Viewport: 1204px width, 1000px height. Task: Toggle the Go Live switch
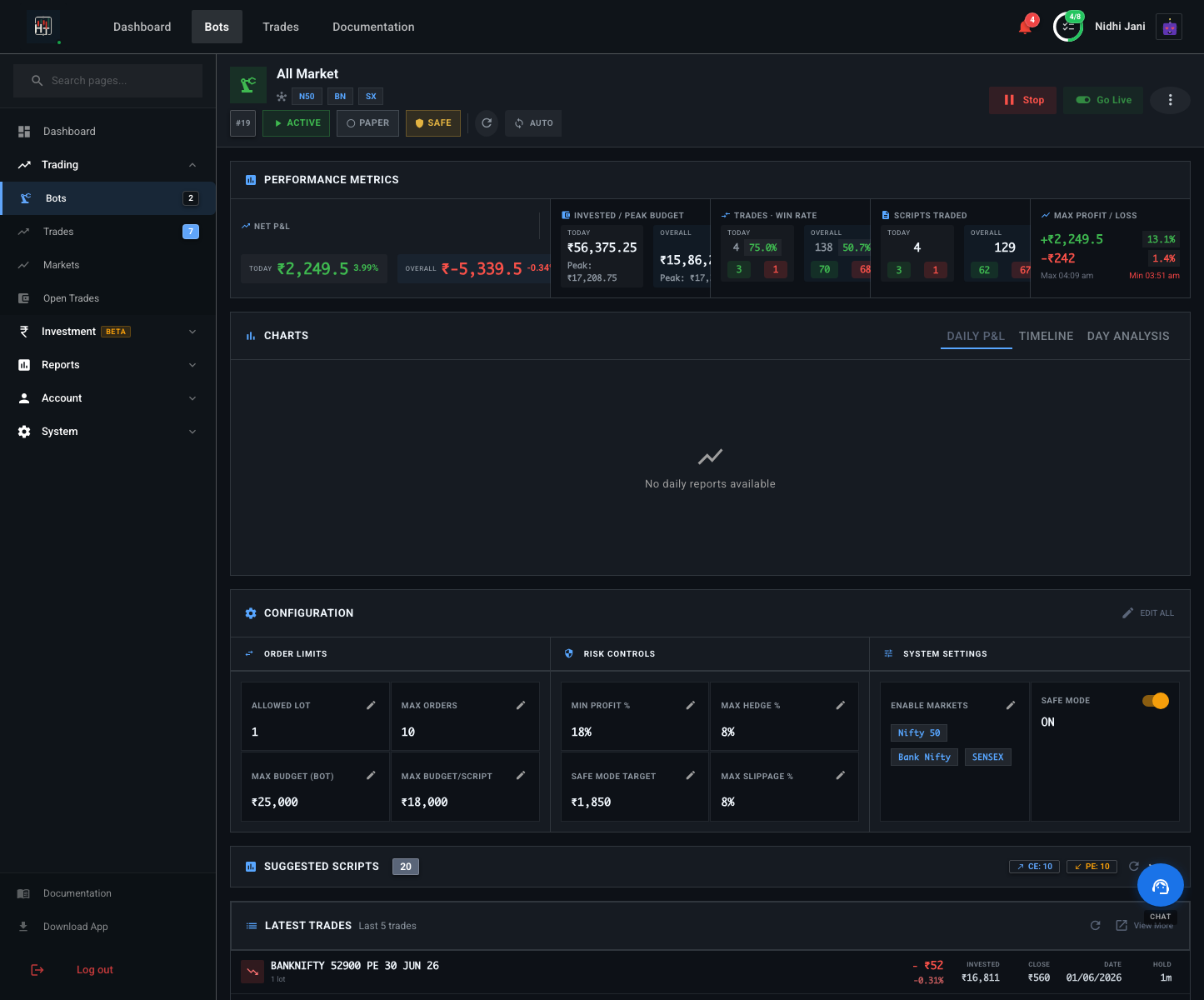(1103, 100)
